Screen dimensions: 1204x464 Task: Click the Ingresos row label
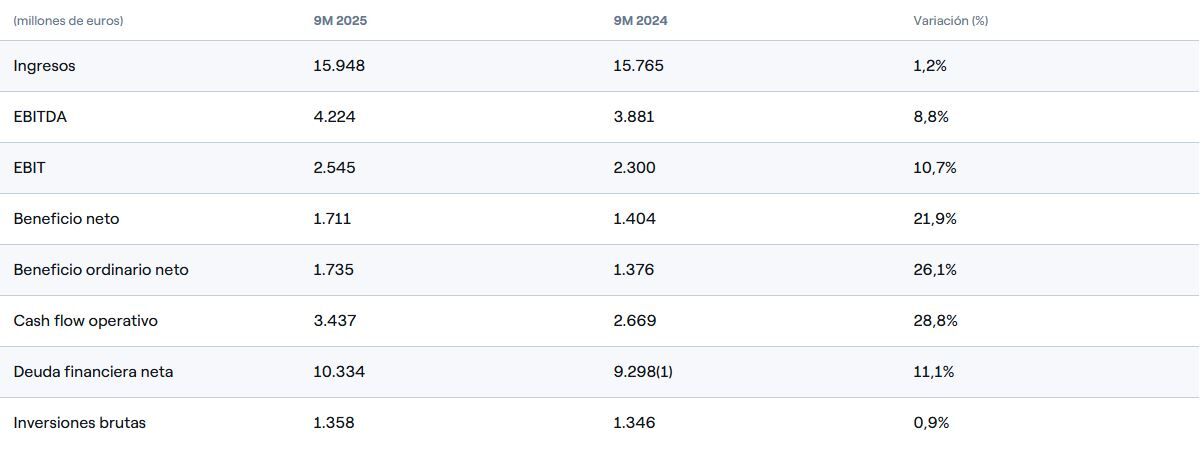pyautogui.click(x=44, y=66)
